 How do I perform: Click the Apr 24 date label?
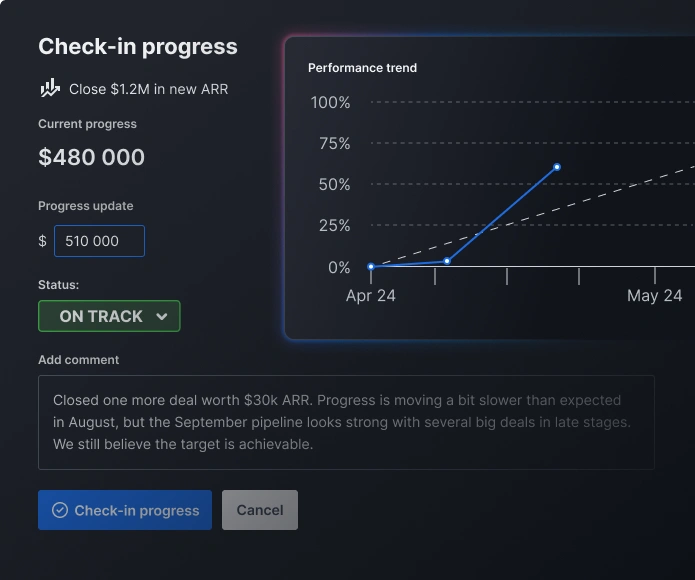371,296
